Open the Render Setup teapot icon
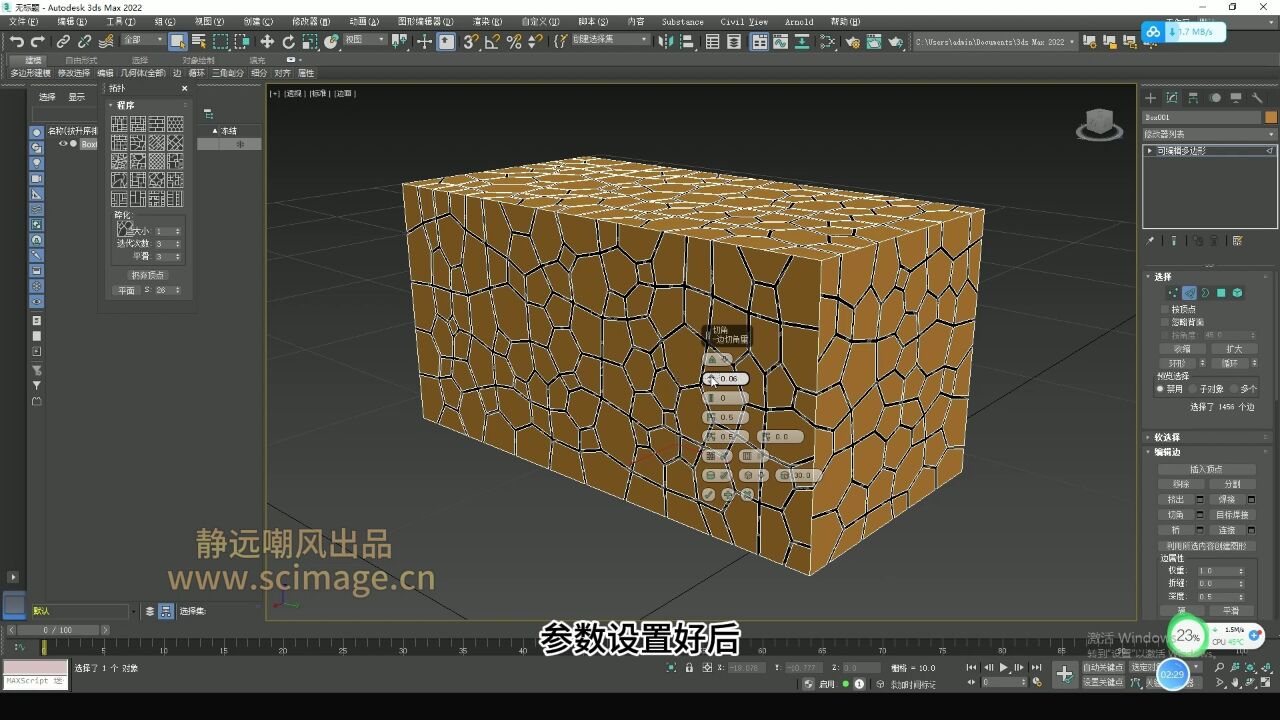The image size is (1280, 720). (852, 41)
